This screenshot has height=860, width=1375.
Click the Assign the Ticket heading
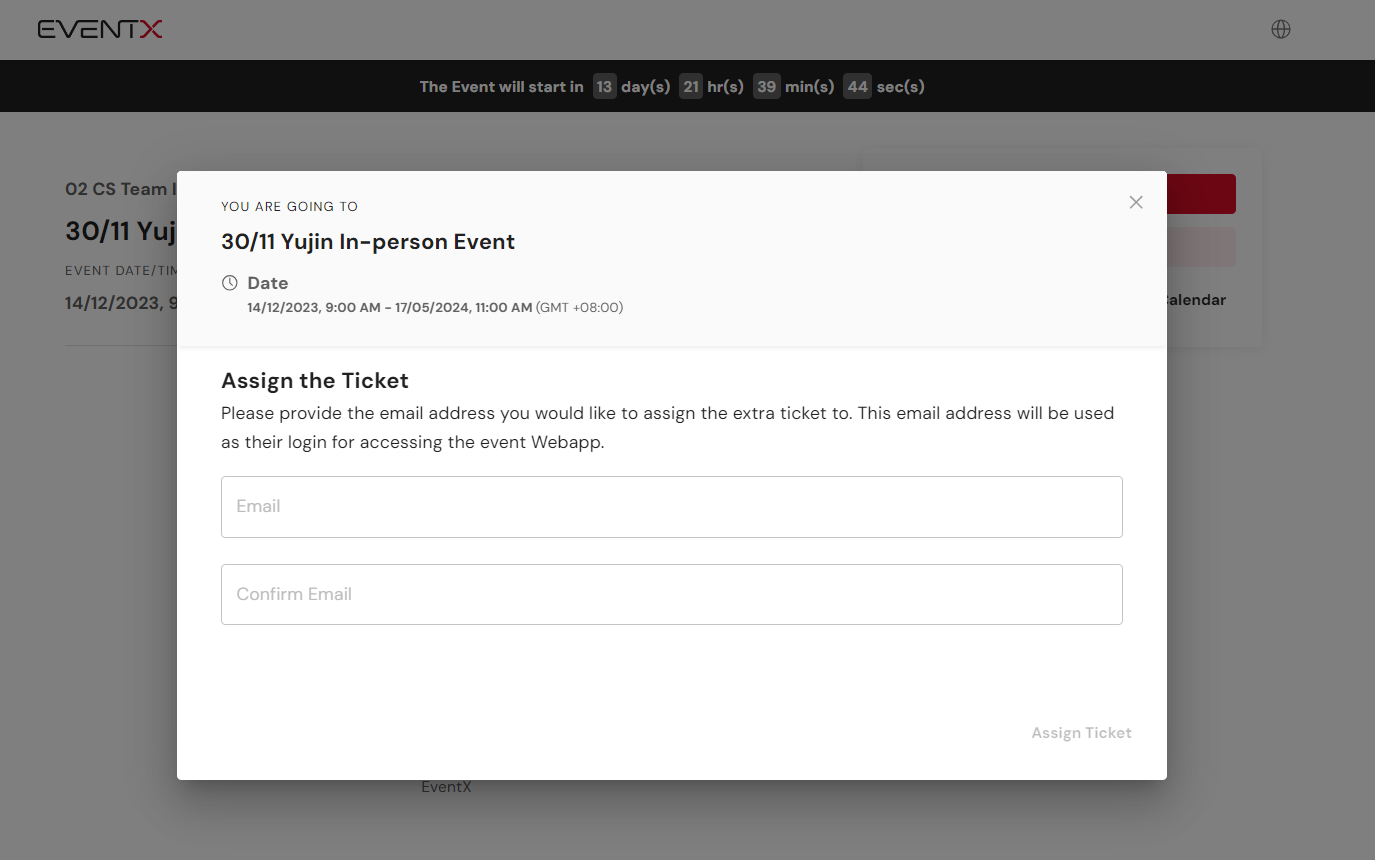315,381
